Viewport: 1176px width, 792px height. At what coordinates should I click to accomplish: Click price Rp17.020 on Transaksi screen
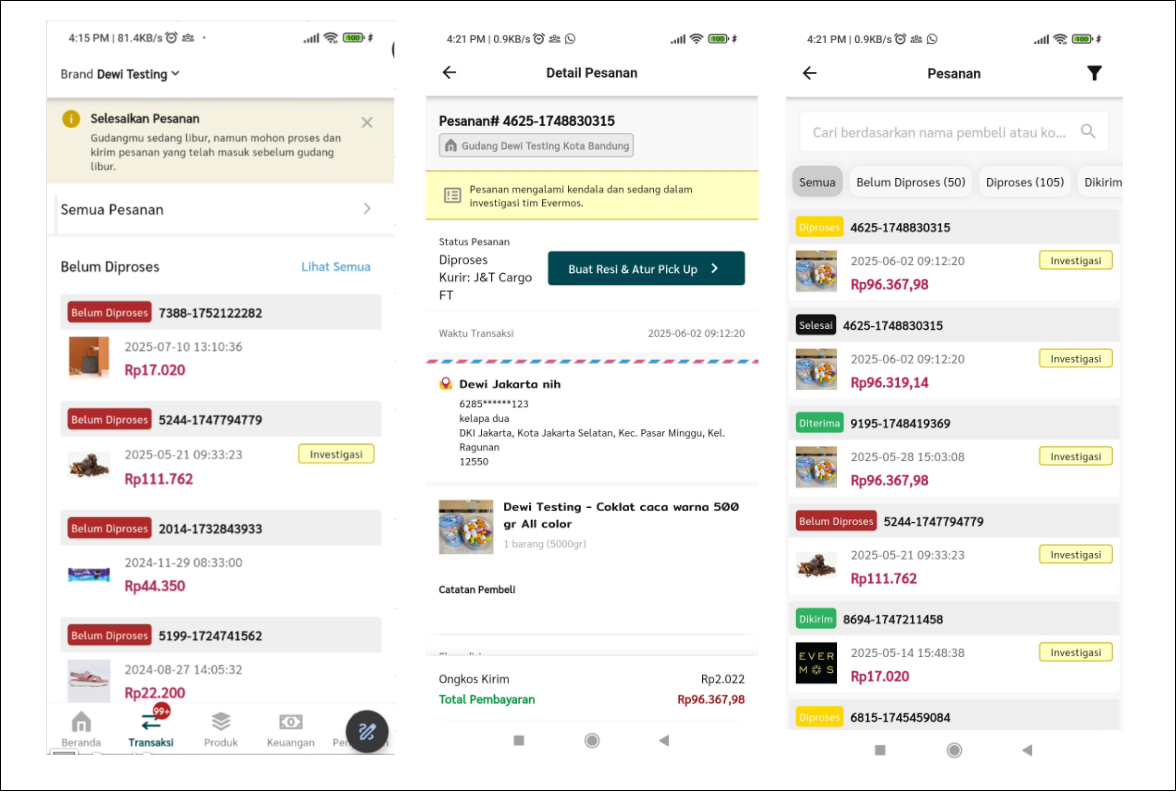point(154,370)
